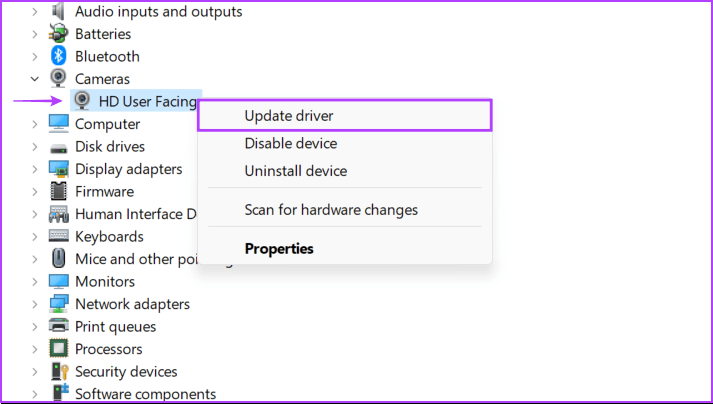Image resolution: width=713 pixels, height=404 pixels.
Task: Click the Batteries category icon
Action: coord(59,34)
